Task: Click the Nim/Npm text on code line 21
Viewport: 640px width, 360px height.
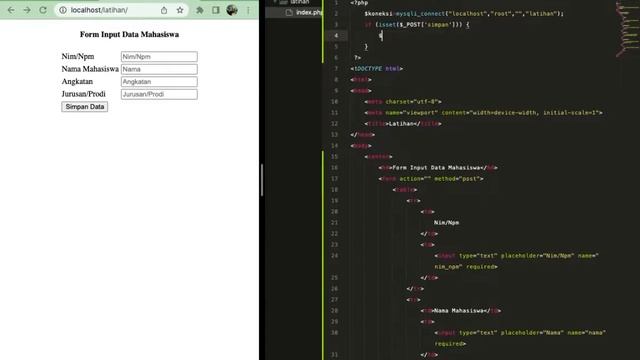Action: coord(447,223)
